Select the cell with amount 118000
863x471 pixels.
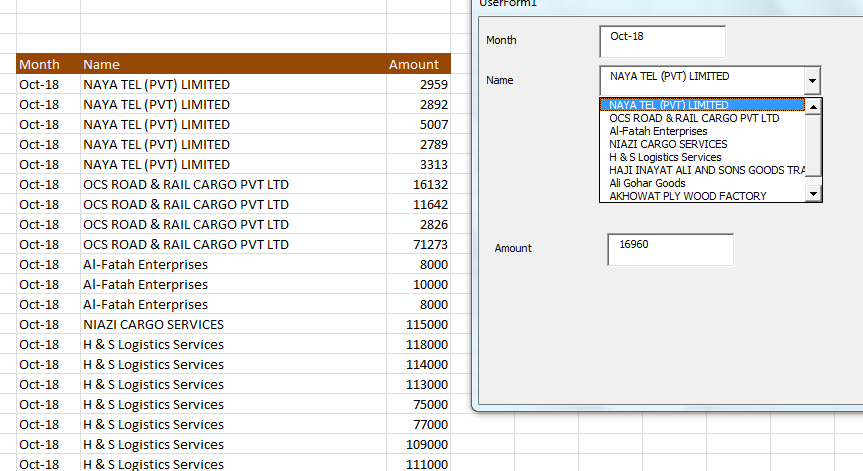point(418,344)
